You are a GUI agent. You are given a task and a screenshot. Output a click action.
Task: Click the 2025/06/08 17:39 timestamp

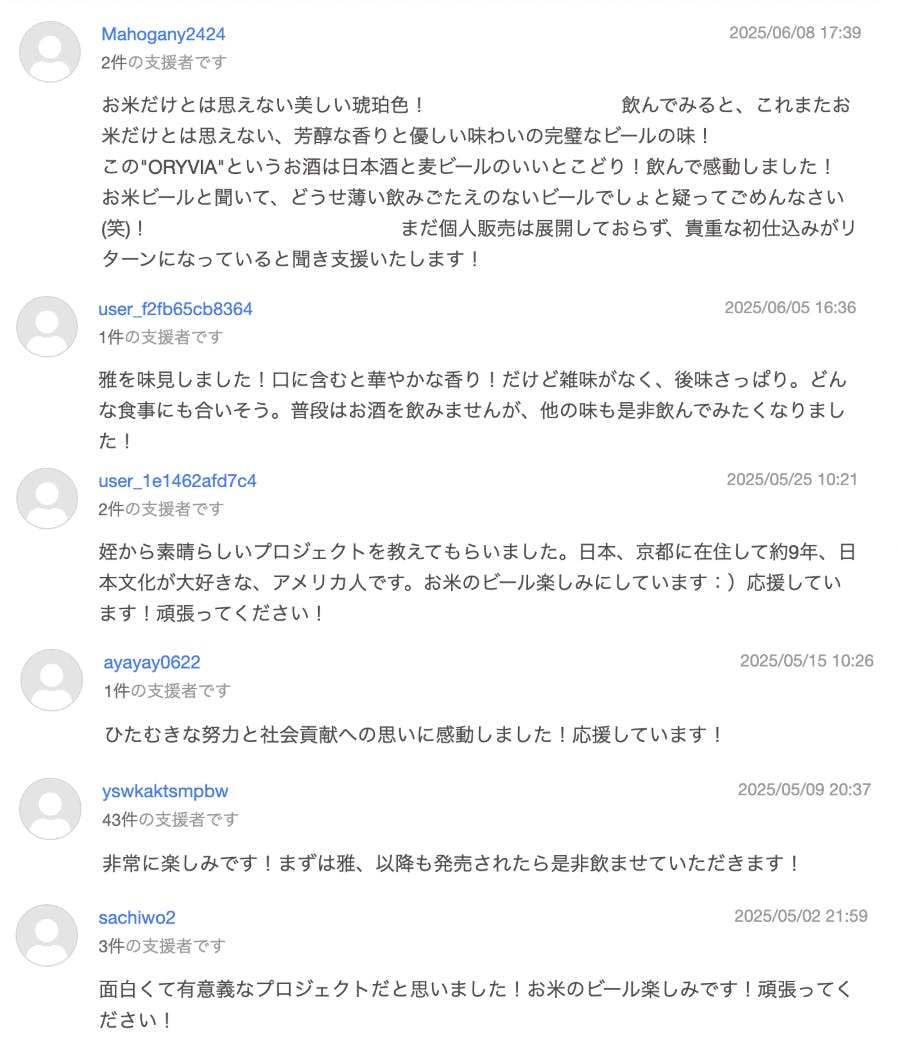794,33
